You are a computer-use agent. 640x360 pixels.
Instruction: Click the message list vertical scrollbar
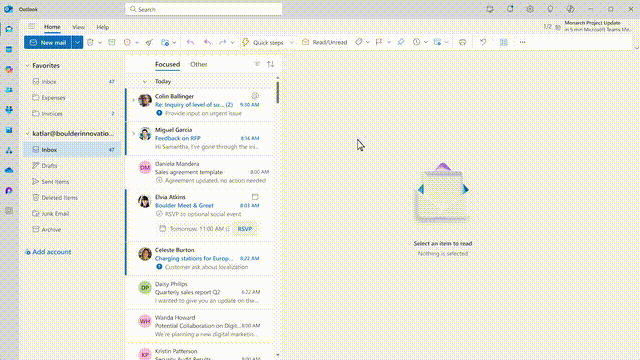click(278, 92)
